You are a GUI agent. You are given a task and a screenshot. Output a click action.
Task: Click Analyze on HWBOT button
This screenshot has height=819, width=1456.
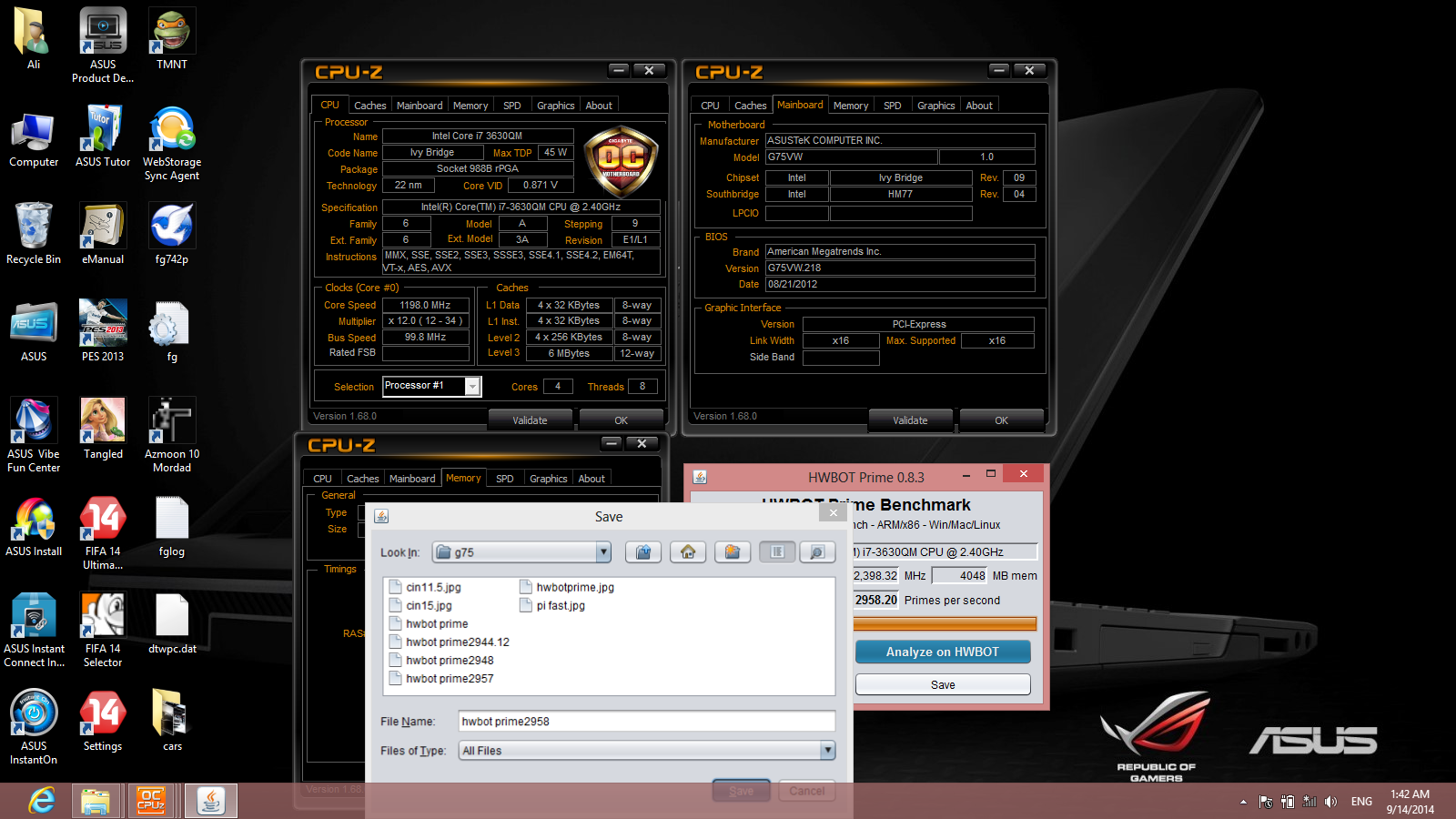point(943,652)
